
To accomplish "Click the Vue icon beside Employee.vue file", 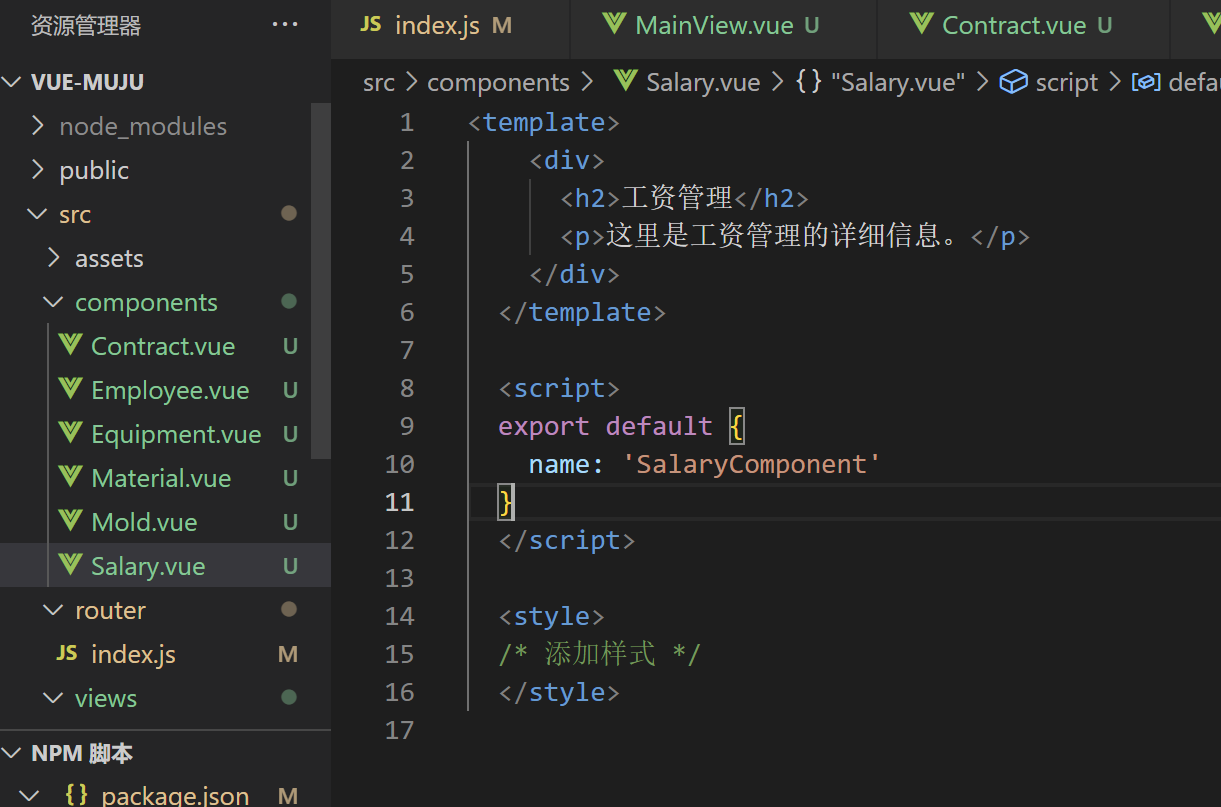I will 70,390.
